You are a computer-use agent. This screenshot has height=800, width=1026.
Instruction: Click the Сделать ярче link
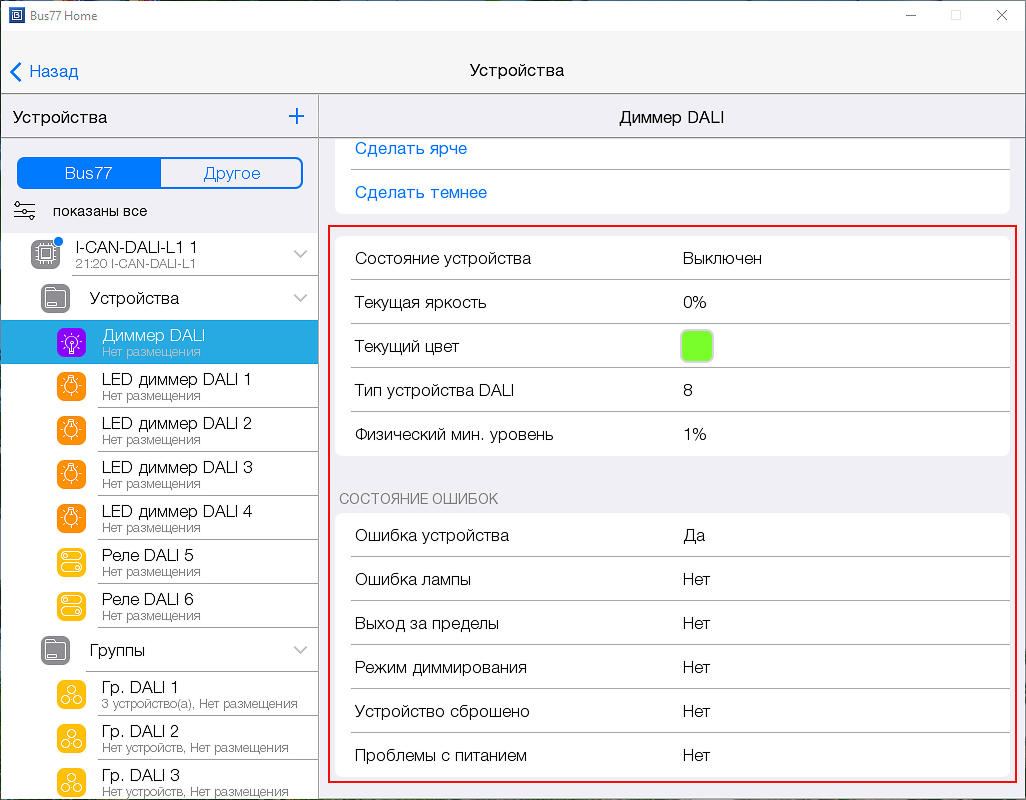[x=411, y=148]
